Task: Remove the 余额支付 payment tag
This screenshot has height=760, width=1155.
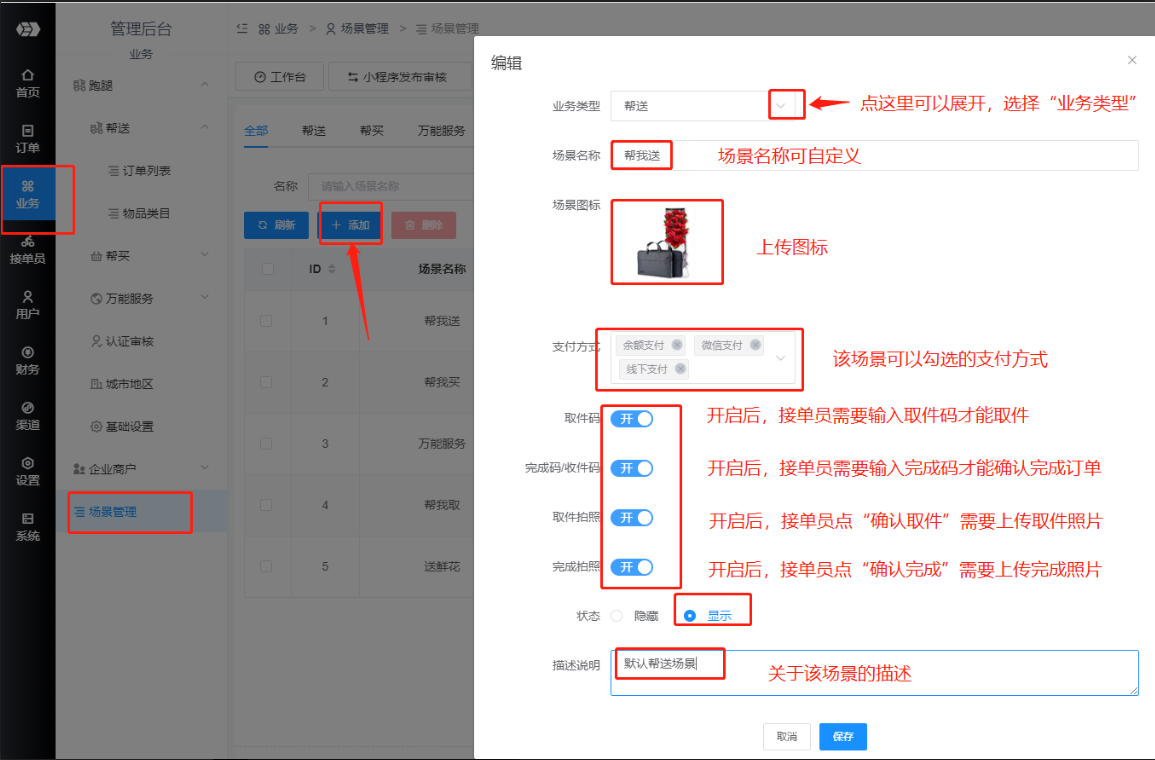Action: (677, 345)
